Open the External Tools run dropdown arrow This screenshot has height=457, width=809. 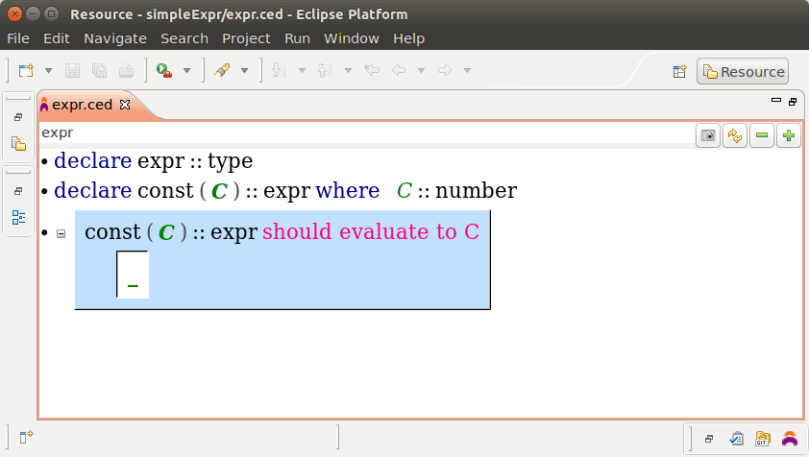point(186,71)
